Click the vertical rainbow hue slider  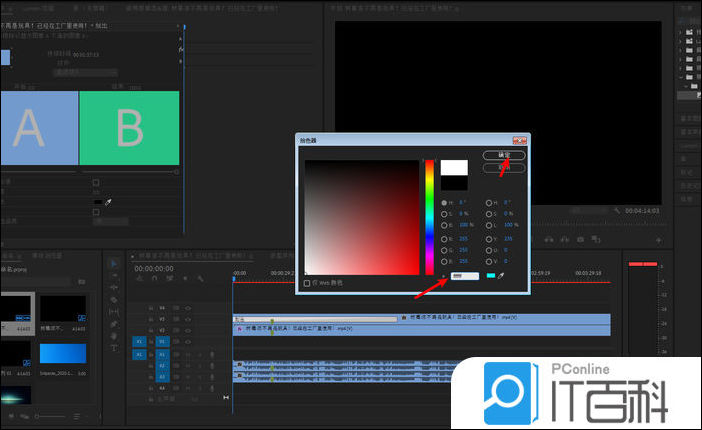(x=430, y=215)
